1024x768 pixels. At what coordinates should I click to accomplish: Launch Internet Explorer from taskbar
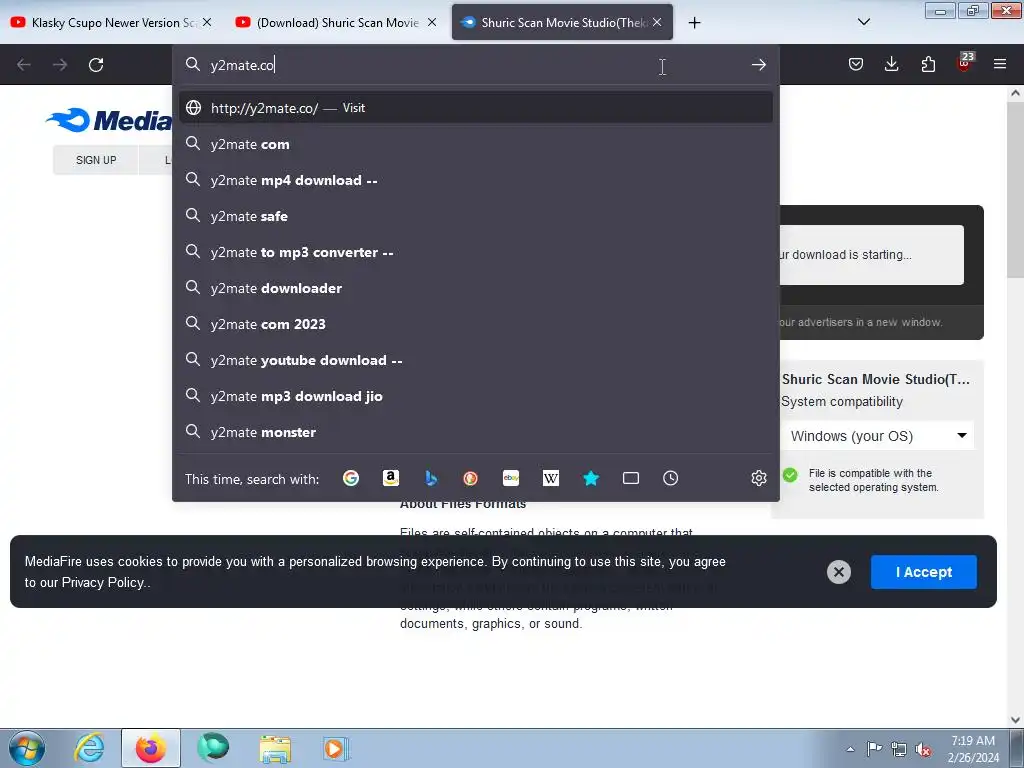[89, 748]
